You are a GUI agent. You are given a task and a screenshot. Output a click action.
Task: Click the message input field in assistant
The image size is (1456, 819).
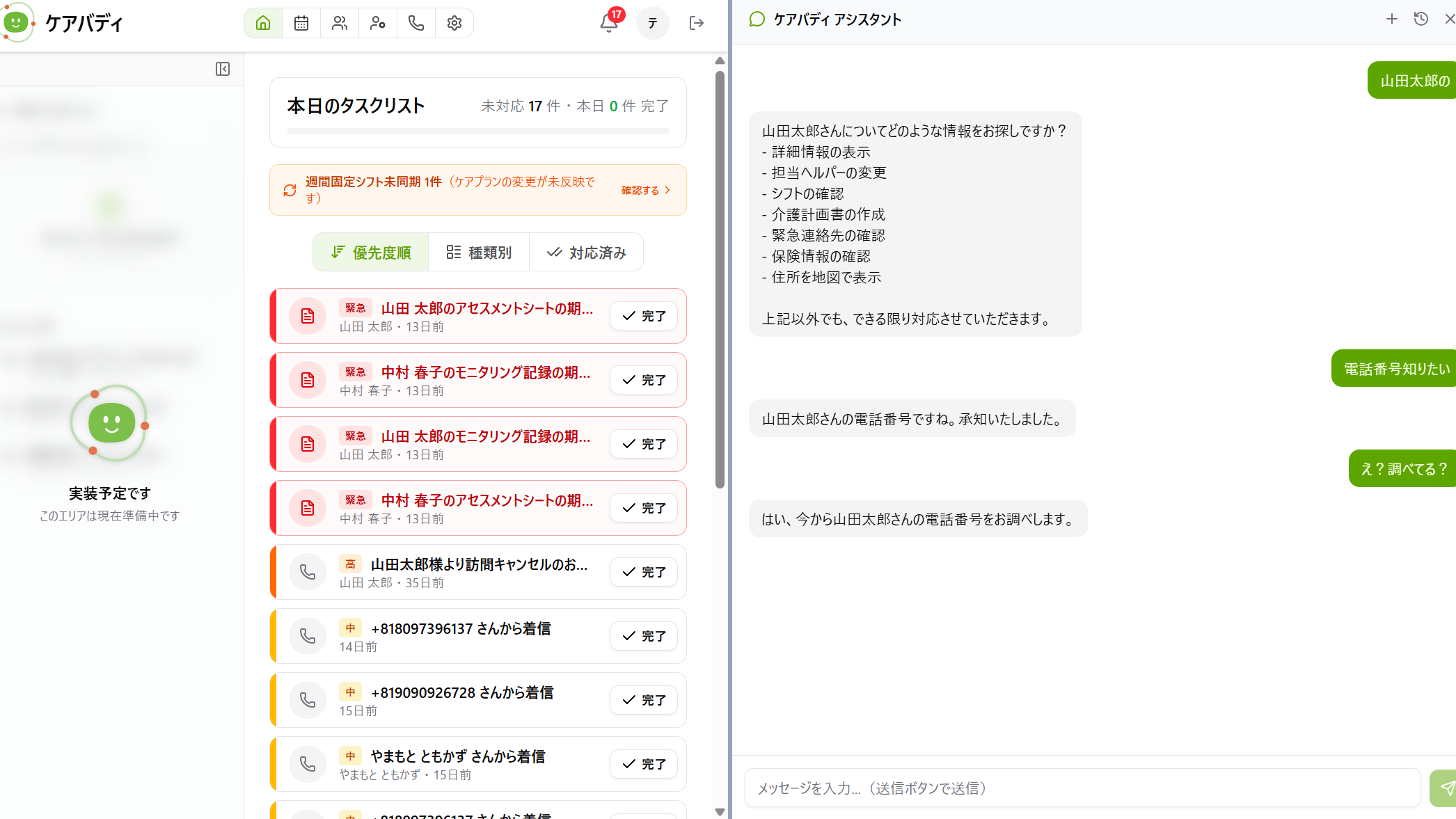click(1082, 788)
